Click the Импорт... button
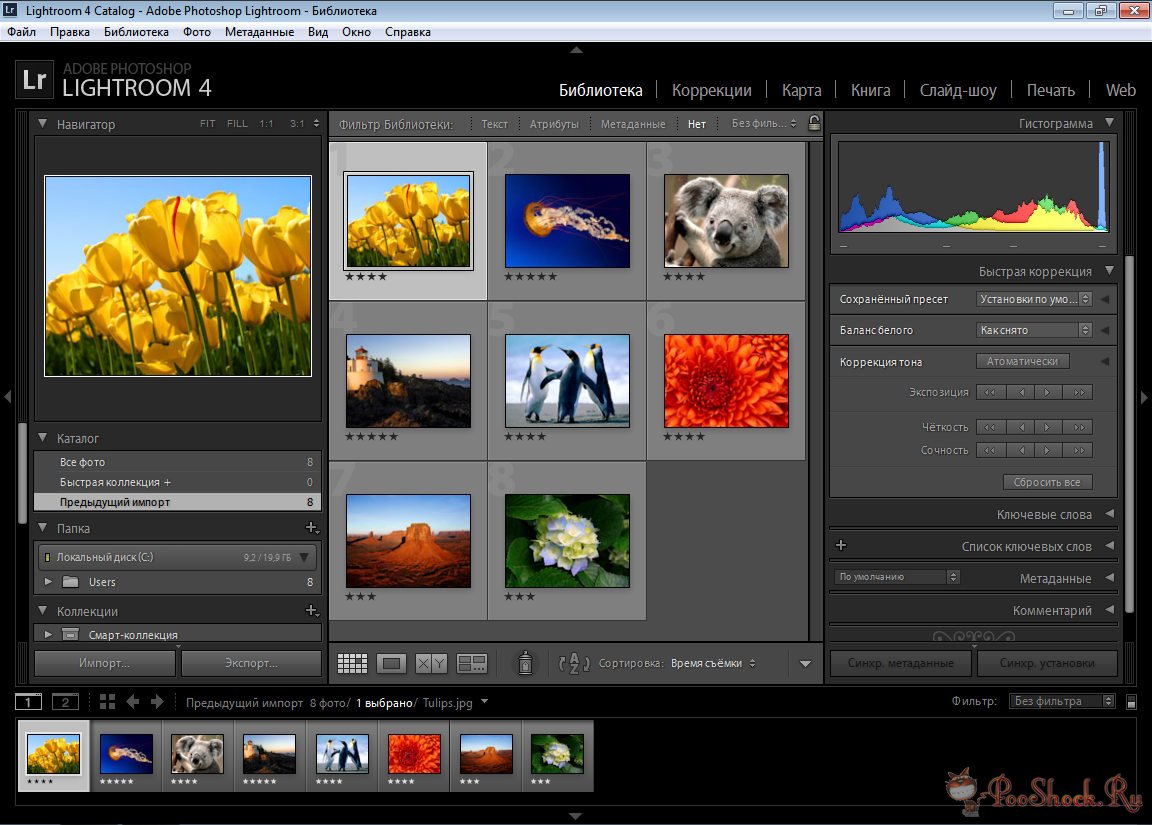The image size is (1152, 825). [104, 663]
